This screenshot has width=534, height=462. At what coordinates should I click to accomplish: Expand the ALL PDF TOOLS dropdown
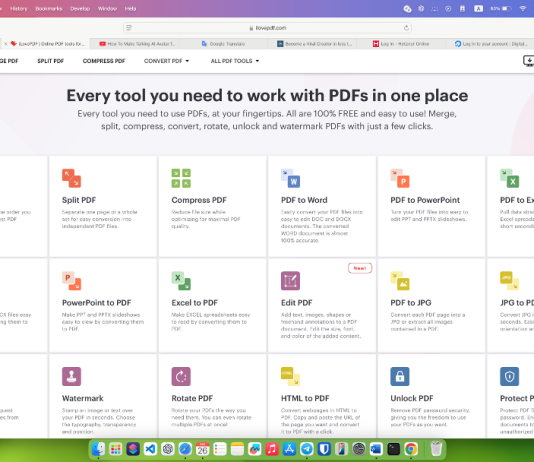[x=235, y=61]
